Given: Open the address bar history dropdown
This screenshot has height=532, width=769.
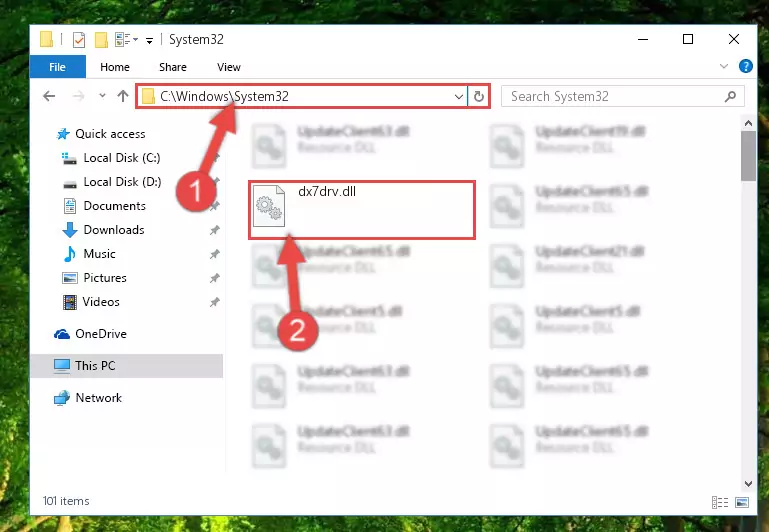Looking at the screenshot, I should click(x=459, y=97).
